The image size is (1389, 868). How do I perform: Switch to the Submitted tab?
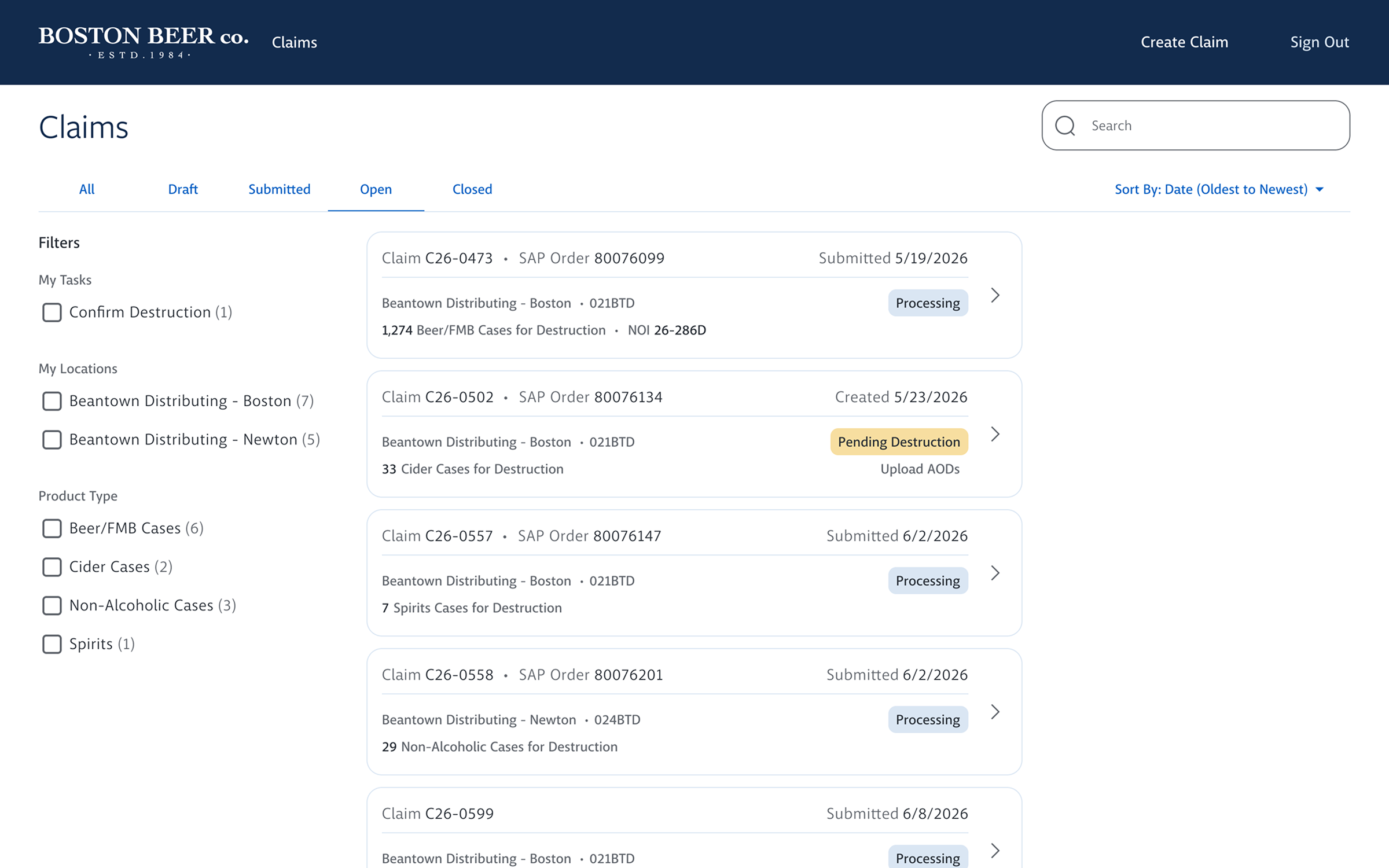click(280, 189)
